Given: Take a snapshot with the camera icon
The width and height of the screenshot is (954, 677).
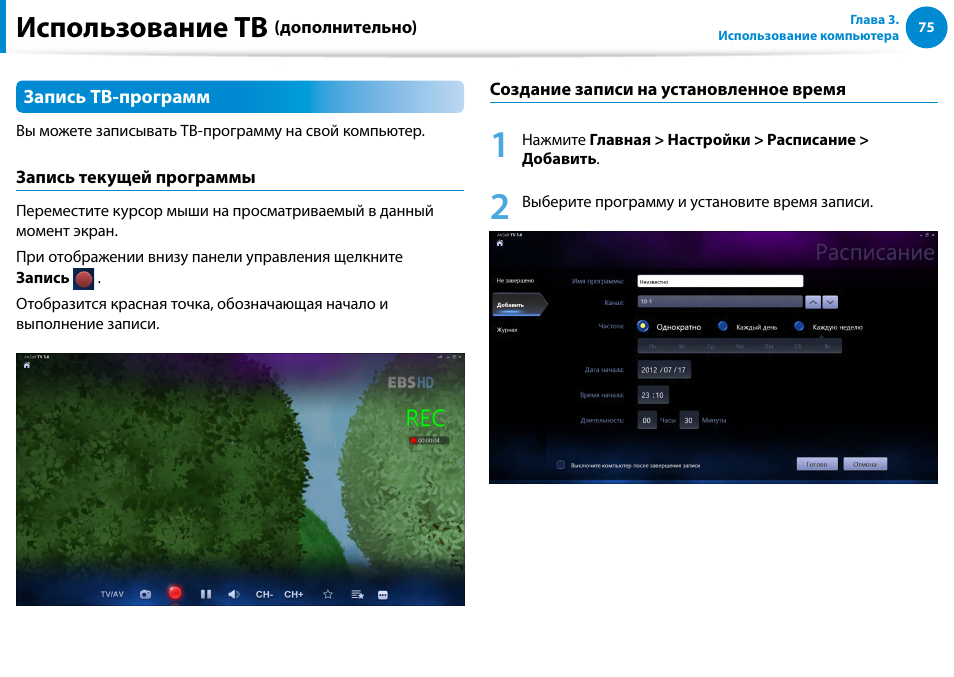Looking at the screenshot, I should [145, 594].
